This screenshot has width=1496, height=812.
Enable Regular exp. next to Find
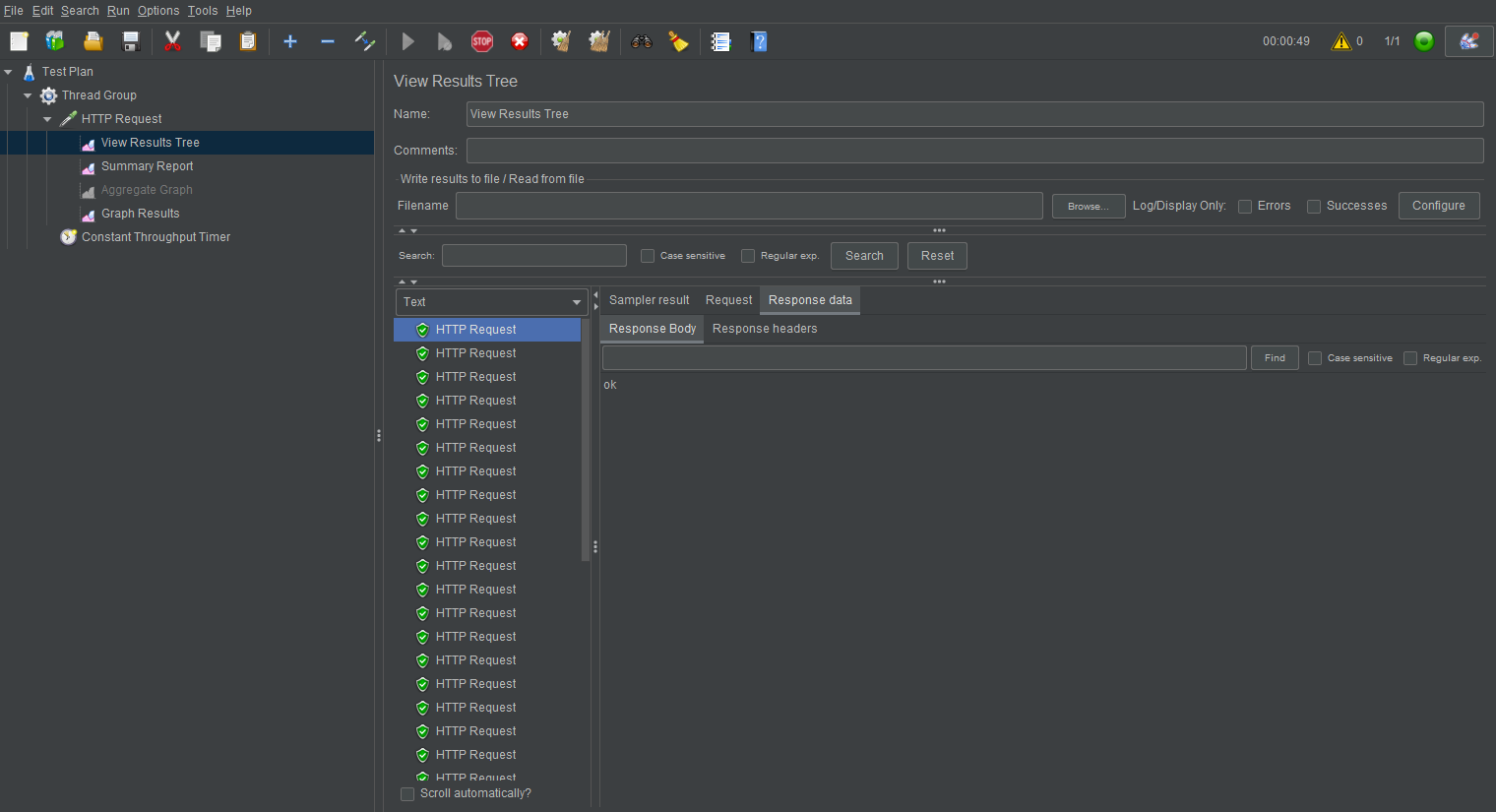click(x=1410, y=358)
